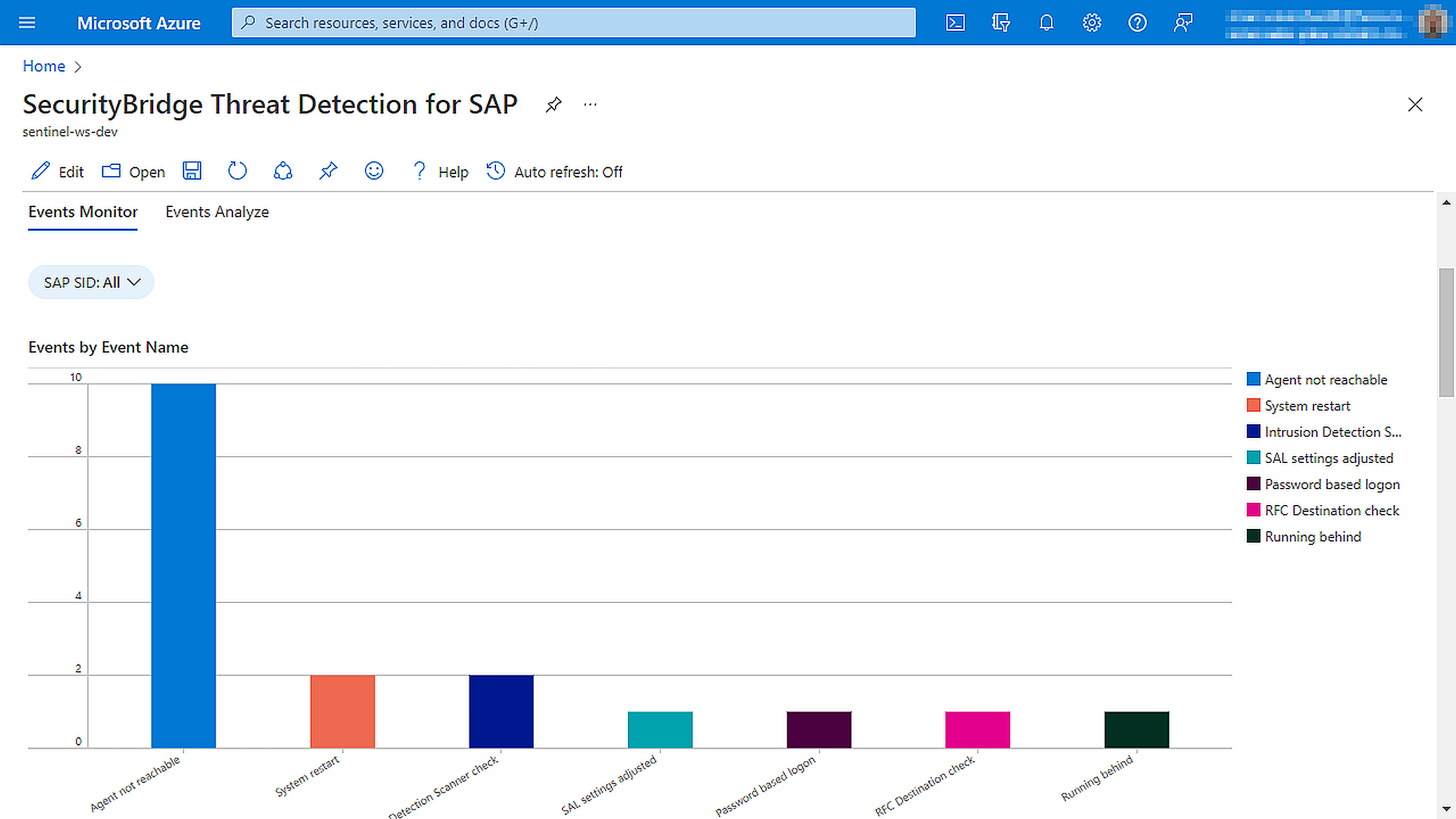
Task: Click the sentinel-ws-dev workspace subtitle
Action: [70, 132]
